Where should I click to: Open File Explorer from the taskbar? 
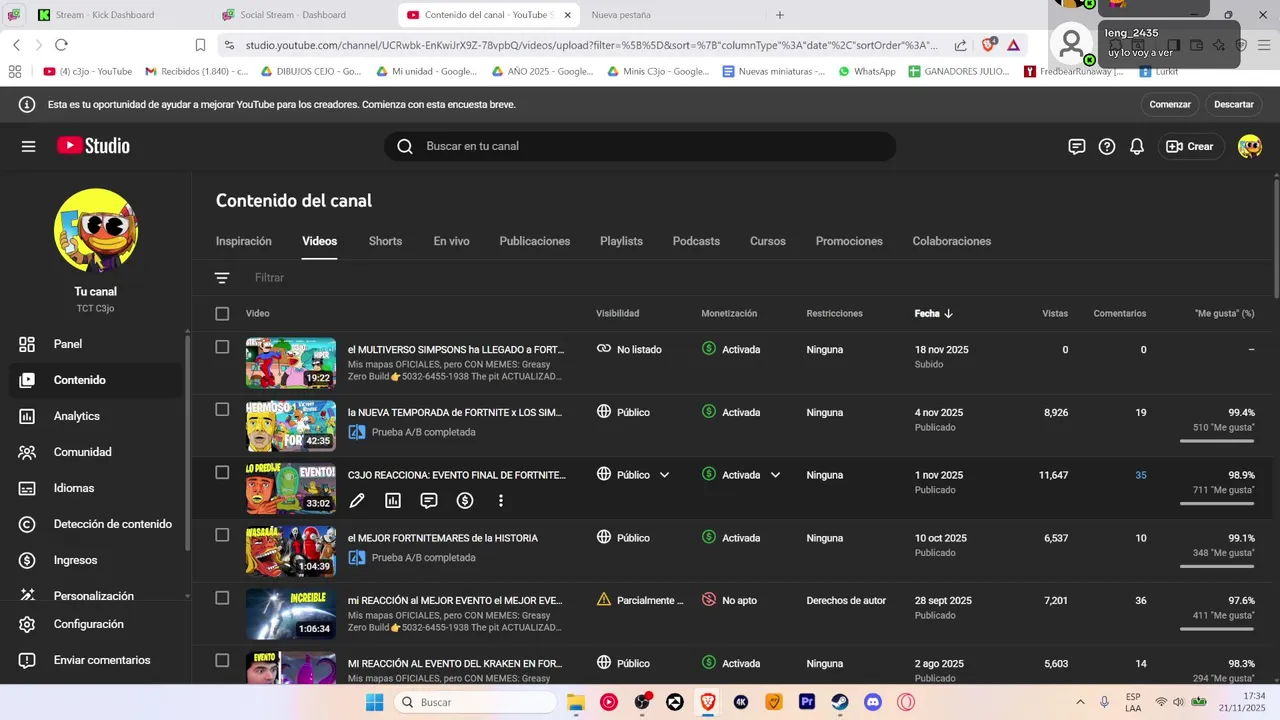(576, 702)
